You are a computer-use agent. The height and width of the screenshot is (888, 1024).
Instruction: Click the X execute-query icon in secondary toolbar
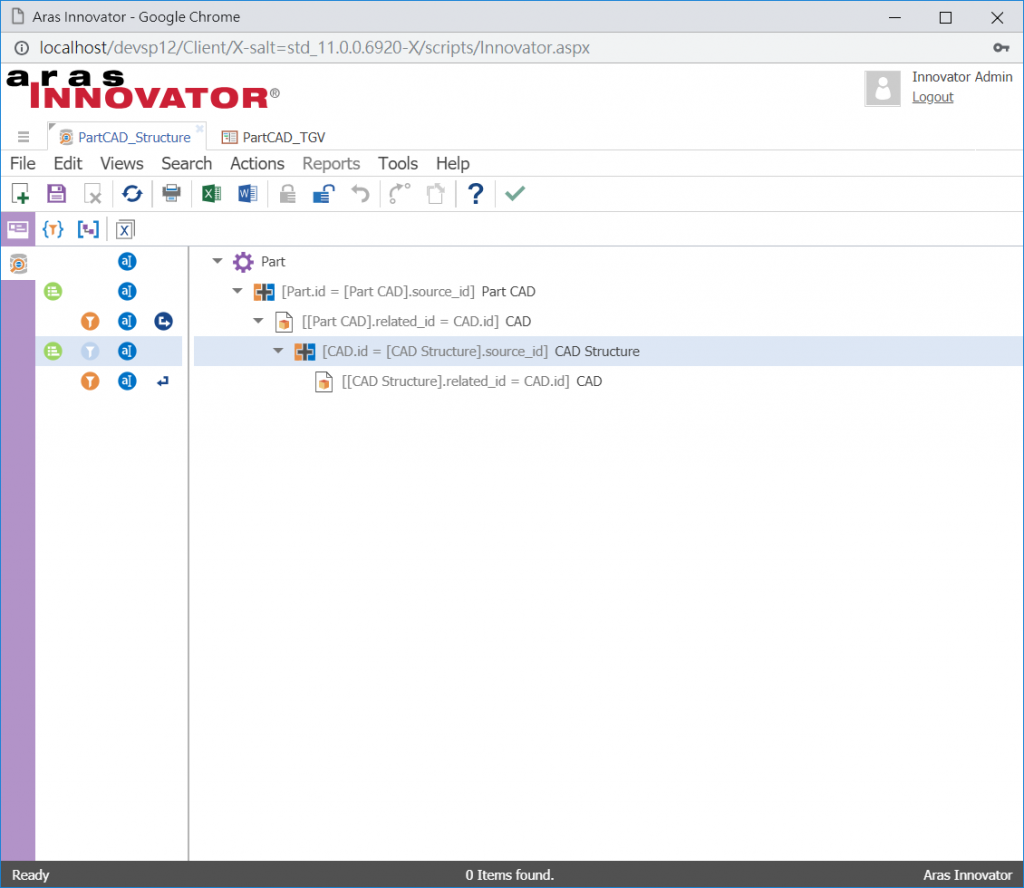[125, 230]
